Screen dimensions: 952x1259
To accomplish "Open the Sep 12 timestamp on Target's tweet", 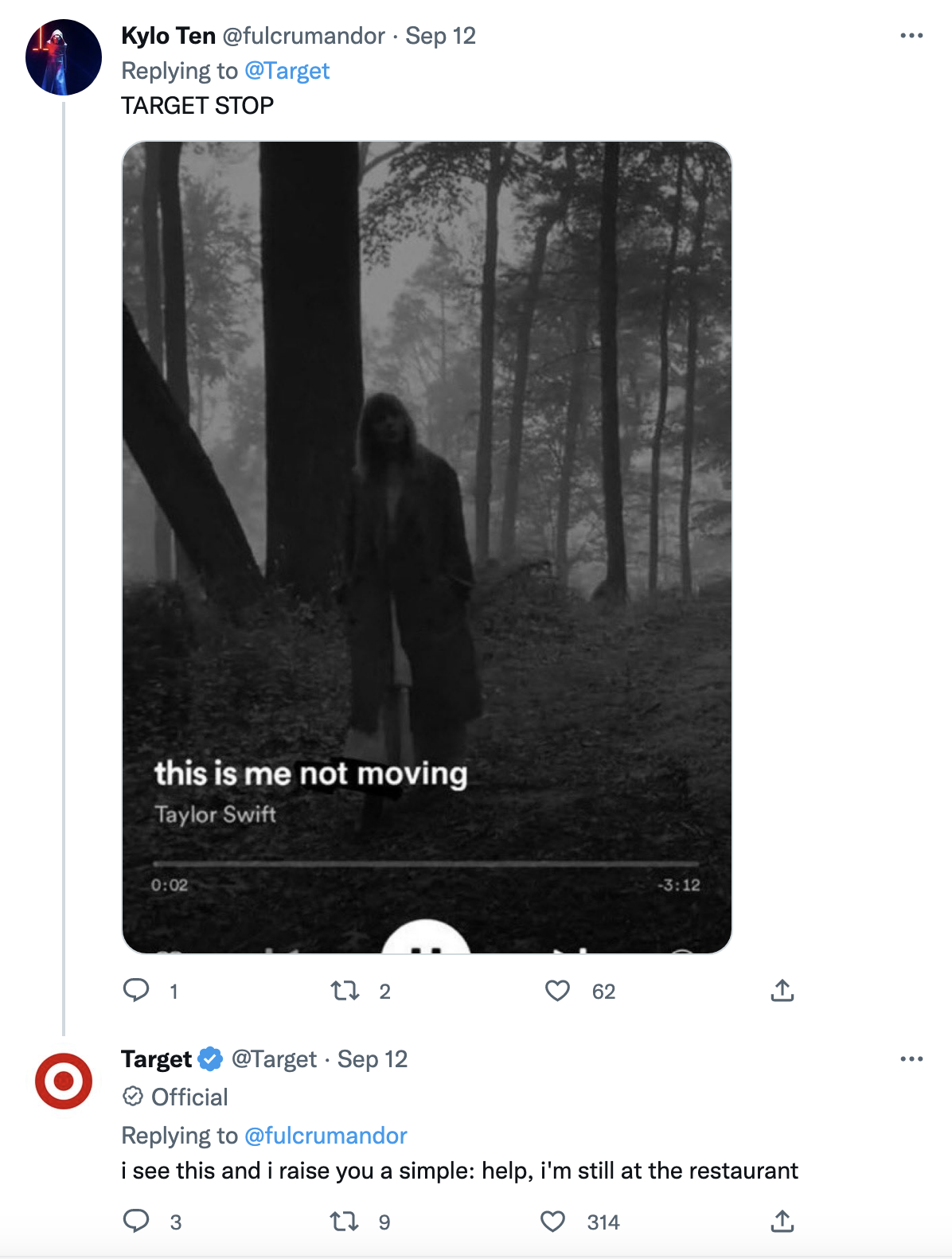I will pos(372,1059).
